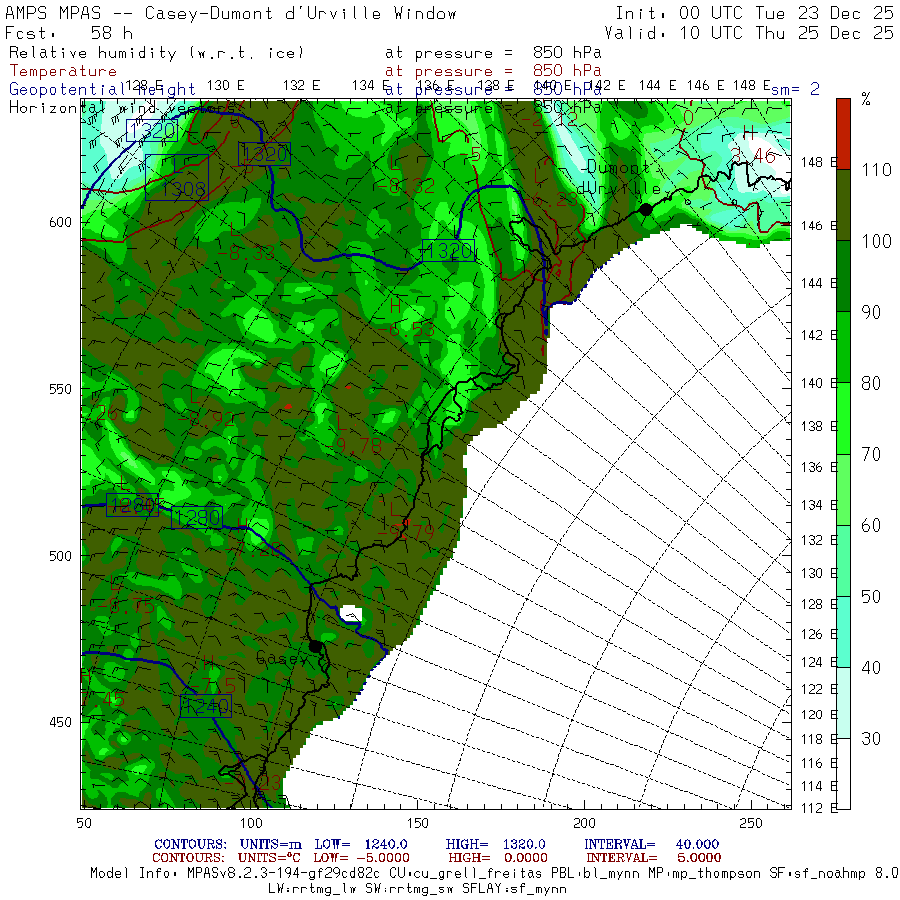Screen dimensions: 900x900
Task: Click the blue INTERVAL= 40.000 footer value
Action: pyautogui.click(x=651, y=844)
